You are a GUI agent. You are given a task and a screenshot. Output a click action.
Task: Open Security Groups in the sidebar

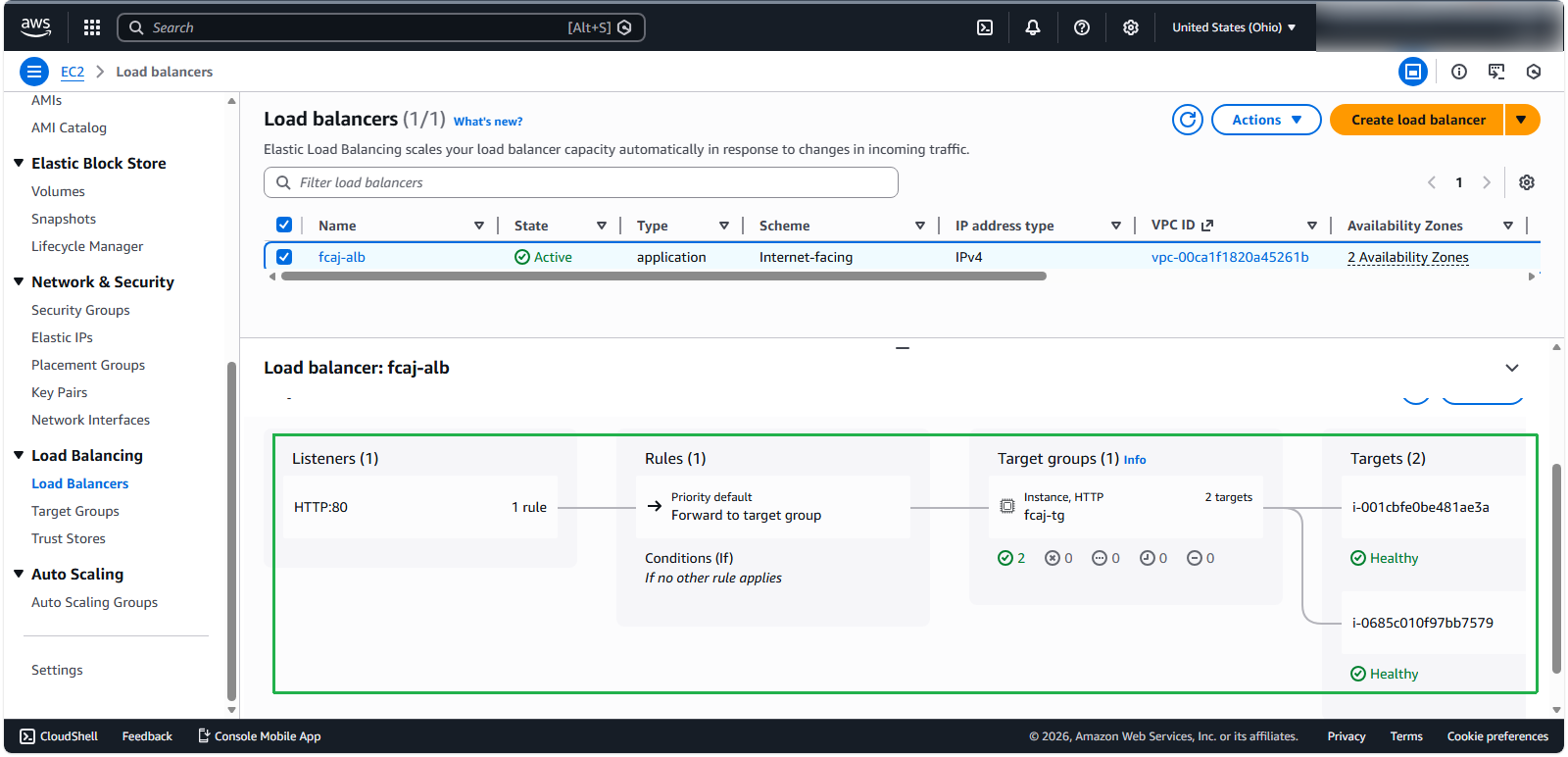pos(80,310)
